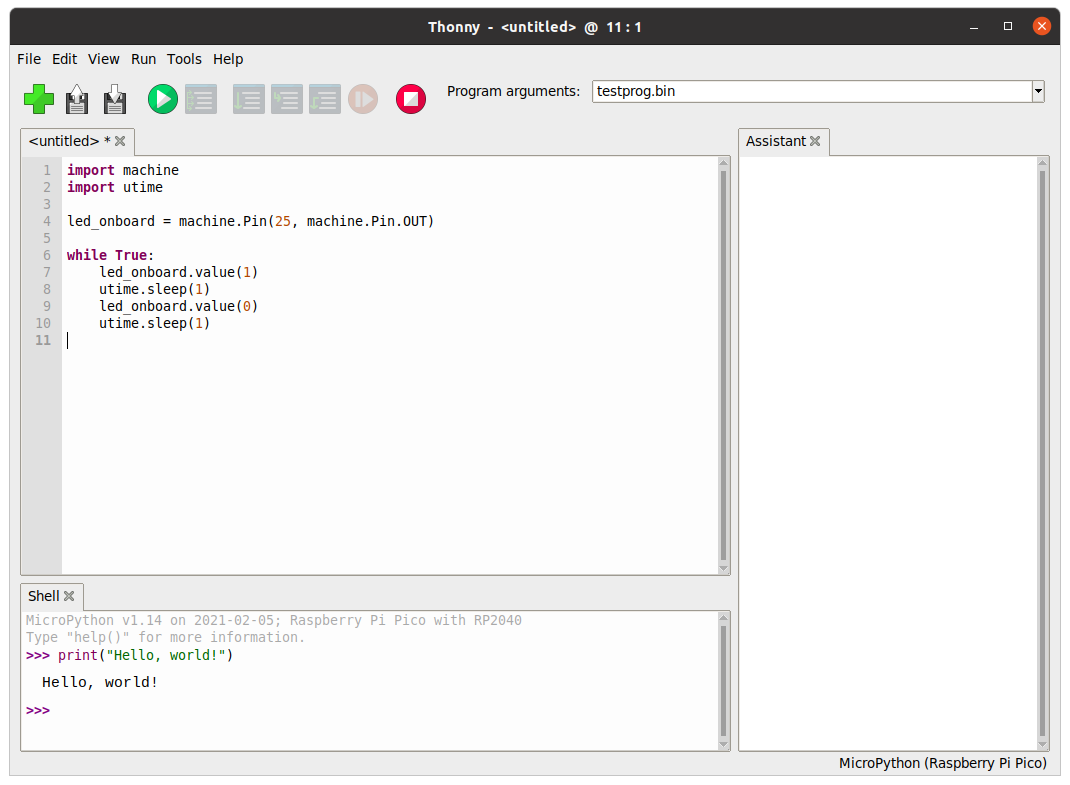This screenshot has height=785, width=1070.
Task: Click the Step out toolbar icon
Action: pos(324,99)
